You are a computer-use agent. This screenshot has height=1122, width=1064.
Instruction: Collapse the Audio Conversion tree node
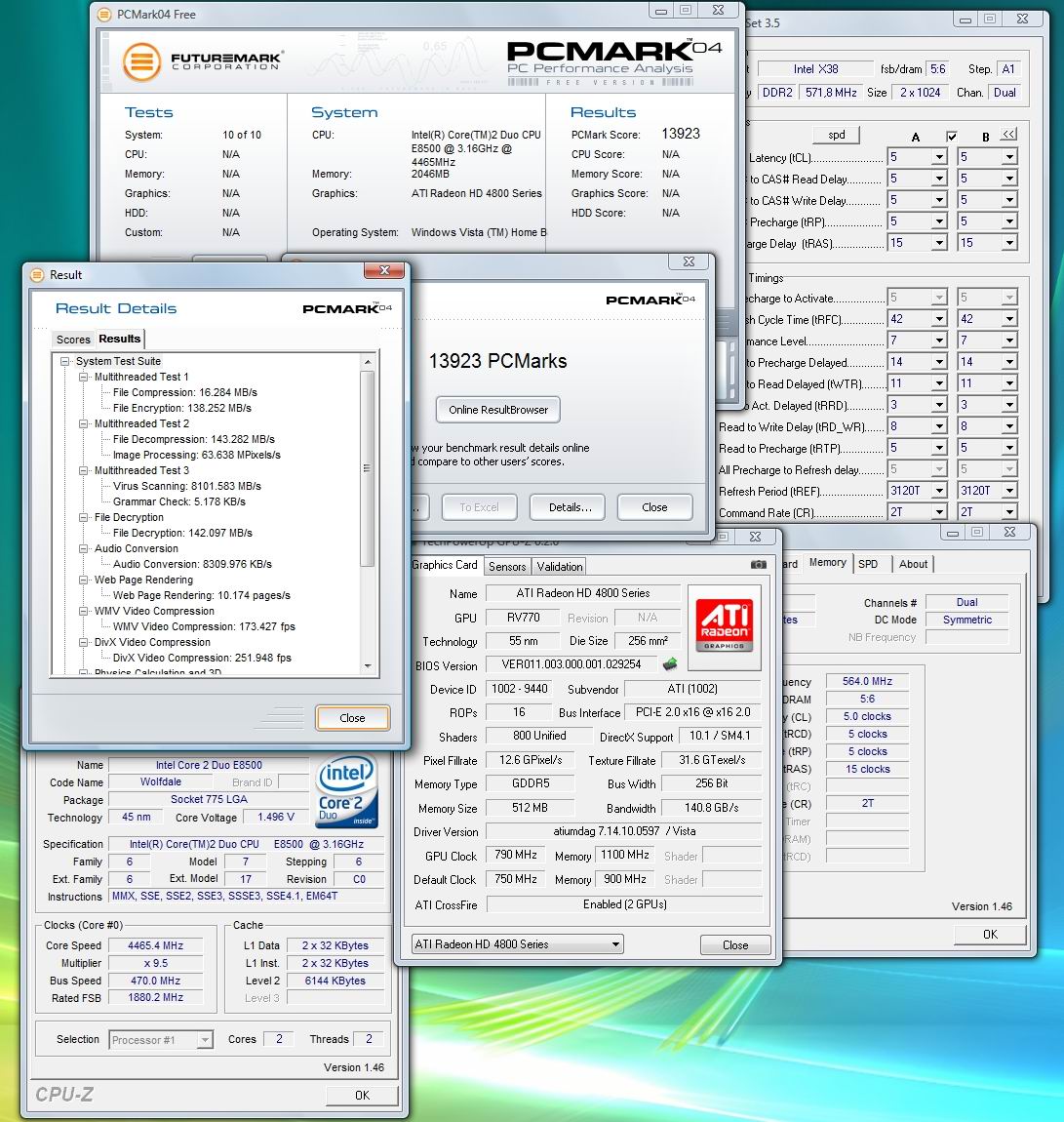pos(84,549)
